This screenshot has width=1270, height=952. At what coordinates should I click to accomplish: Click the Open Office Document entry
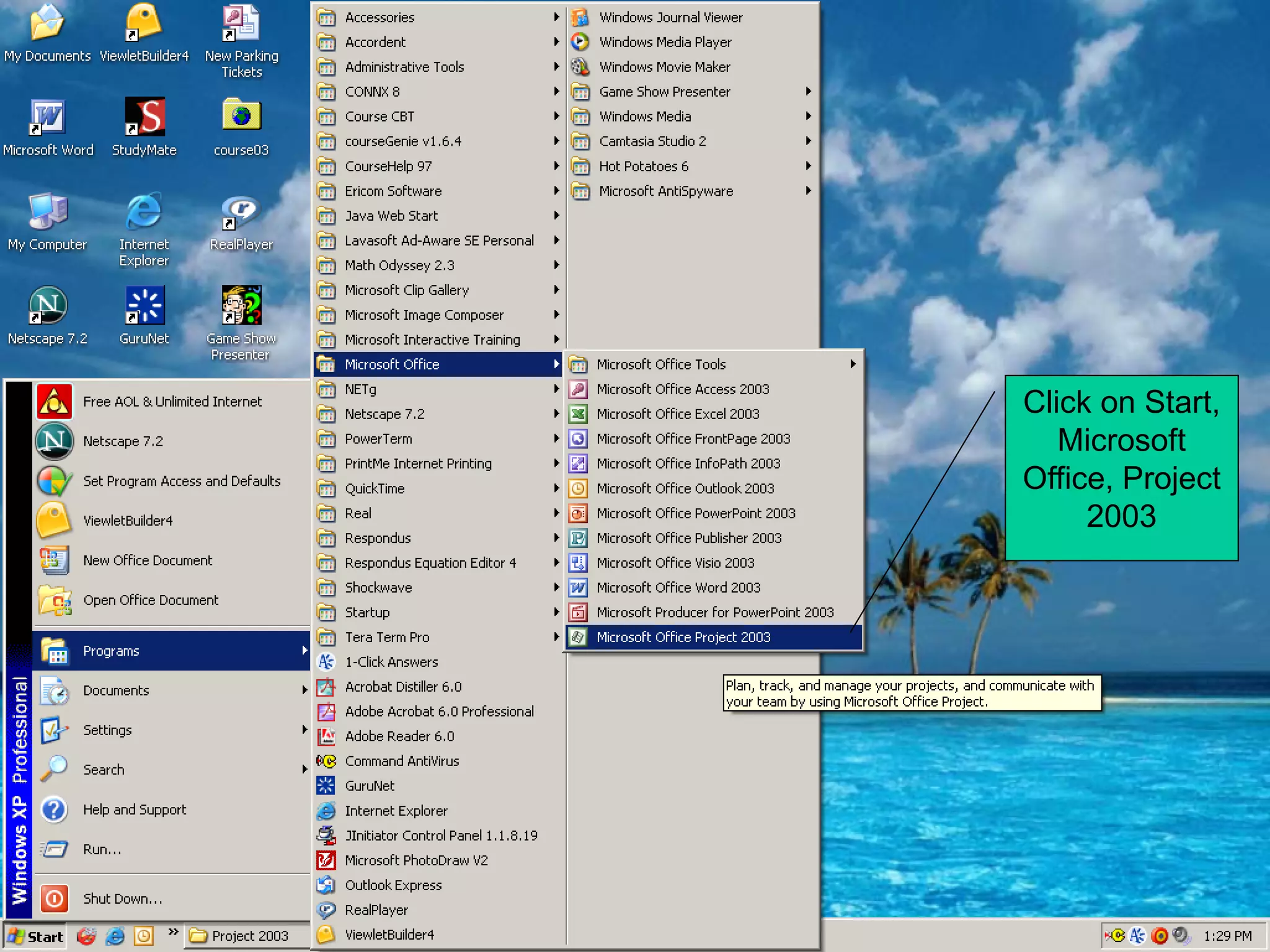172,600
